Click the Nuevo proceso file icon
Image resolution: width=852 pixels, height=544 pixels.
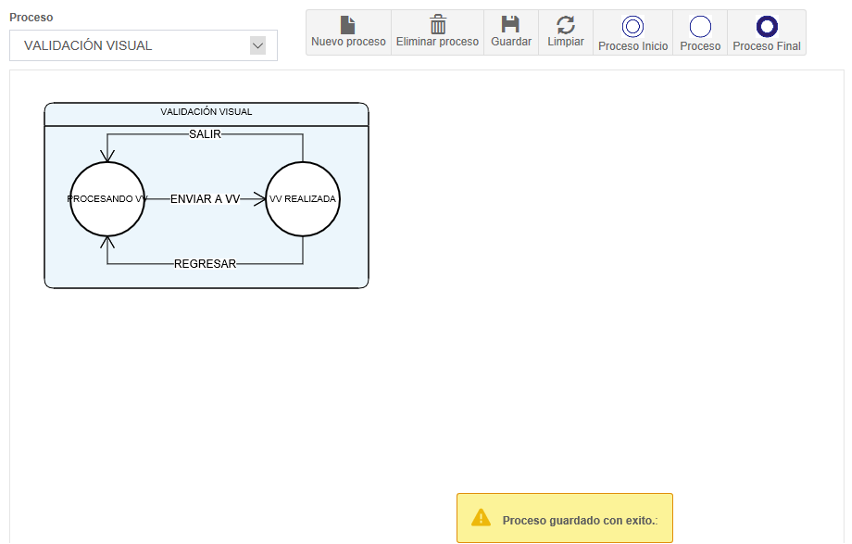(x=348, y=25)
